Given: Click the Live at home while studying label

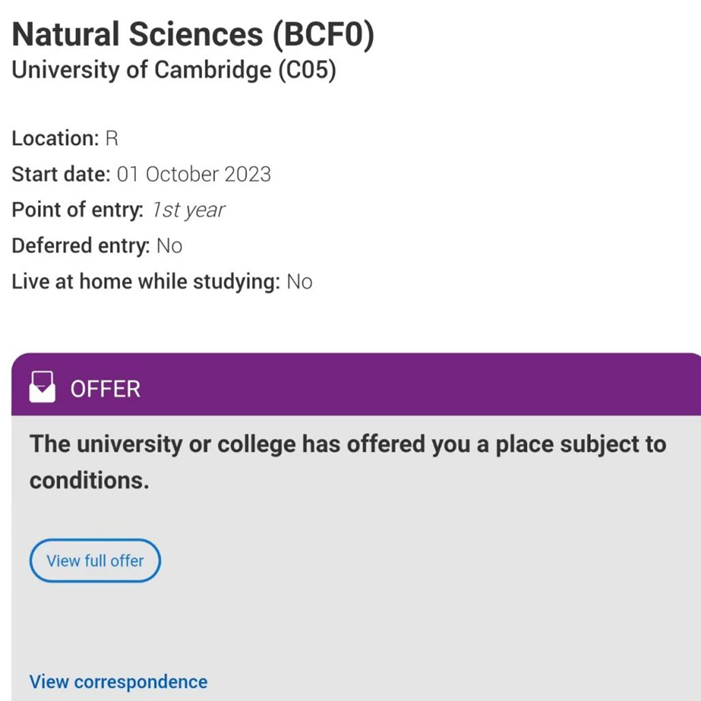Looking at the screenshot, I should [x=145, y=282].
